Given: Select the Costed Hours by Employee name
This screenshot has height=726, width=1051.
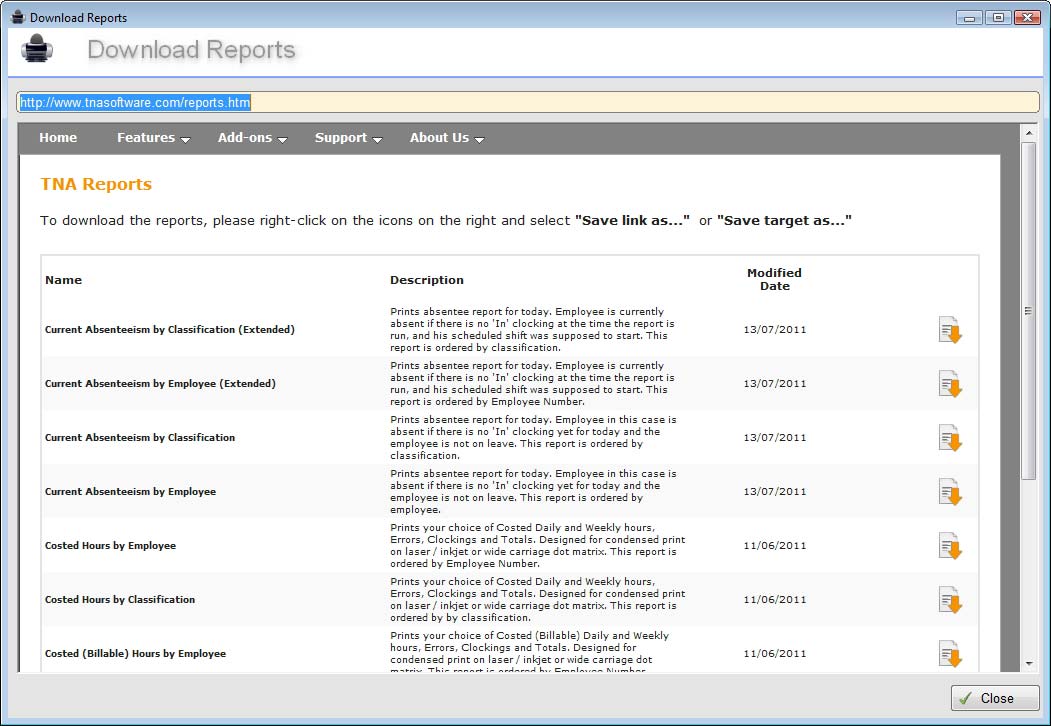Looking at the screenshot, I should click(110, 546).
